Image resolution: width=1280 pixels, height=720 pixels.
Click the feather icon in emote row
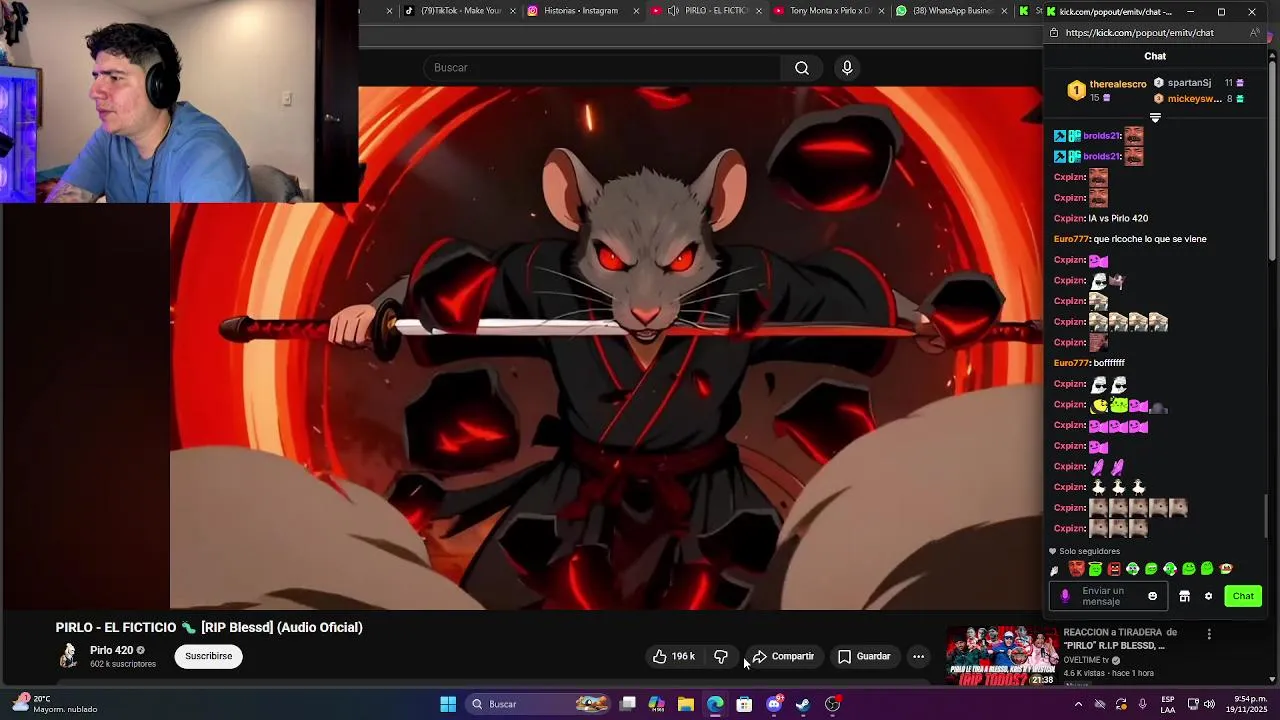coord(1054,570)
